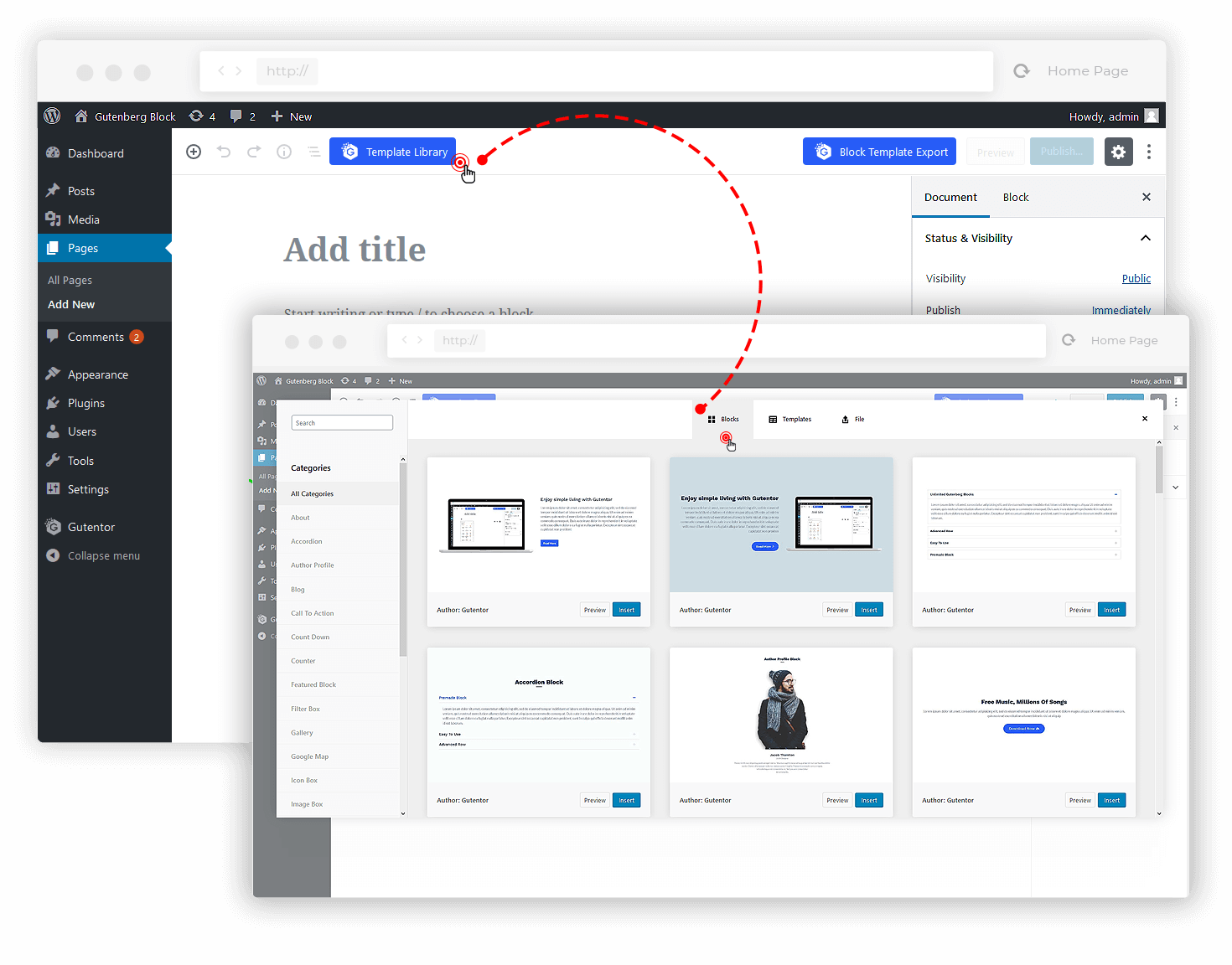Click the Redo arrow in editor toolbar

[x=254, y=152]
